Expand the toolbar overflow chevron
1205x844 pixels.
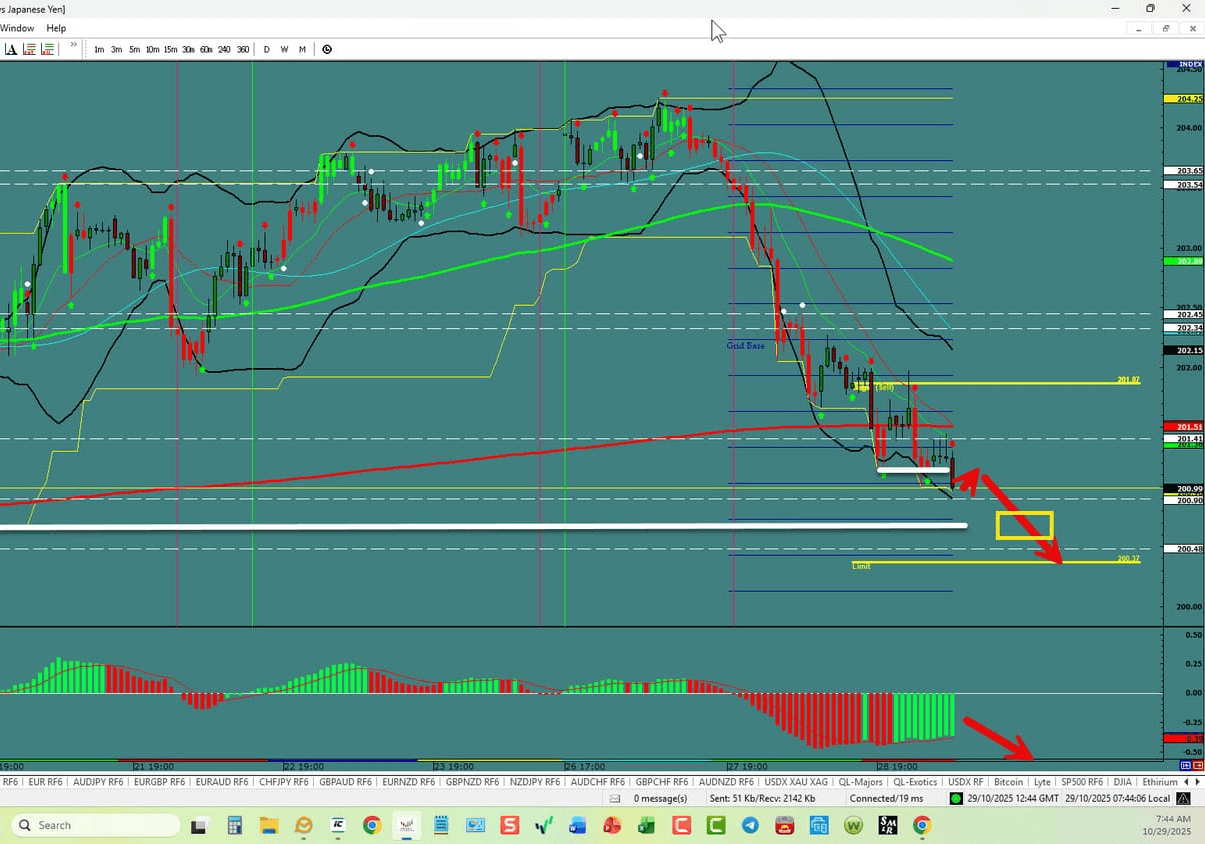(x=72, y=45)
